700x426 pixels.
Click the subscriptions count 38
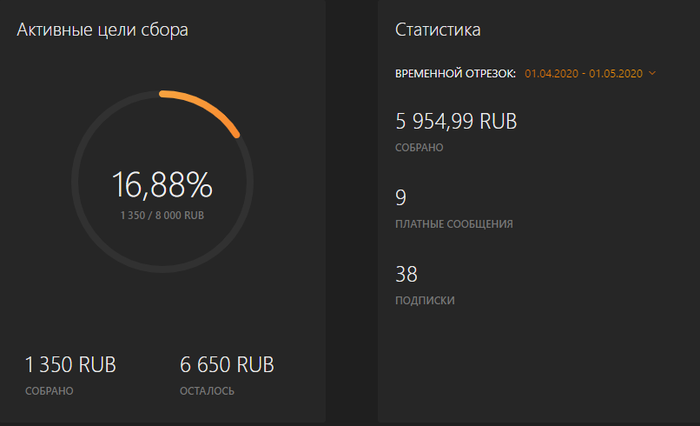(406, 273)
